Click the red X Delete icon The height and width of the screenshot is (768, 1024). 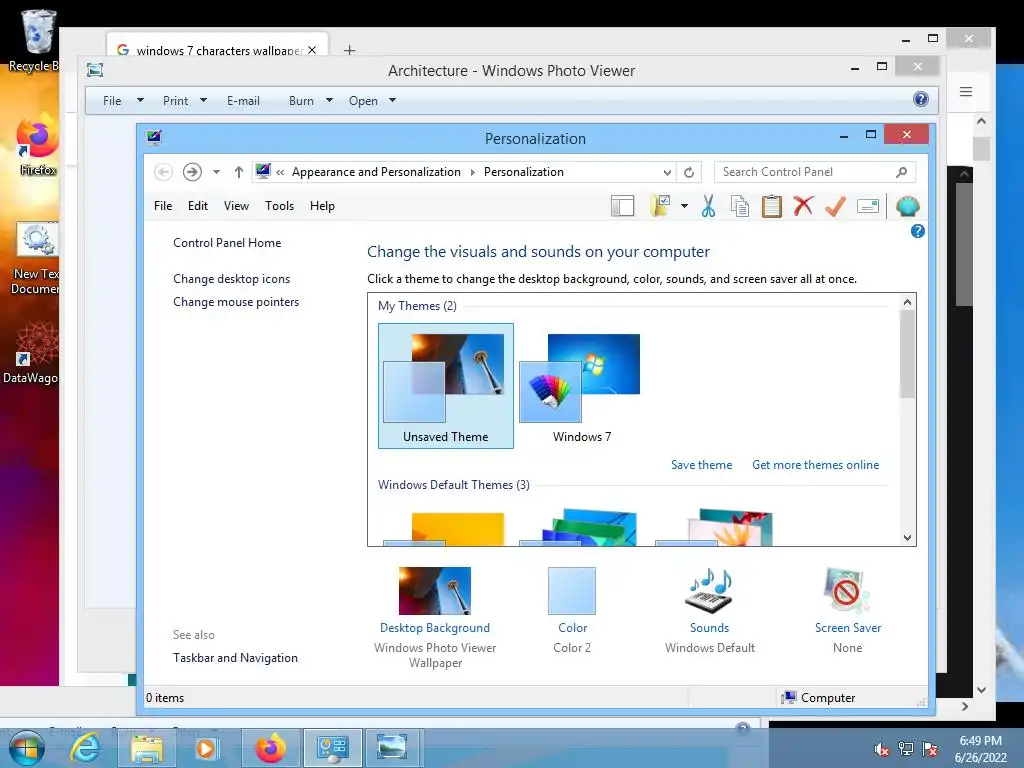pos(803,206)
